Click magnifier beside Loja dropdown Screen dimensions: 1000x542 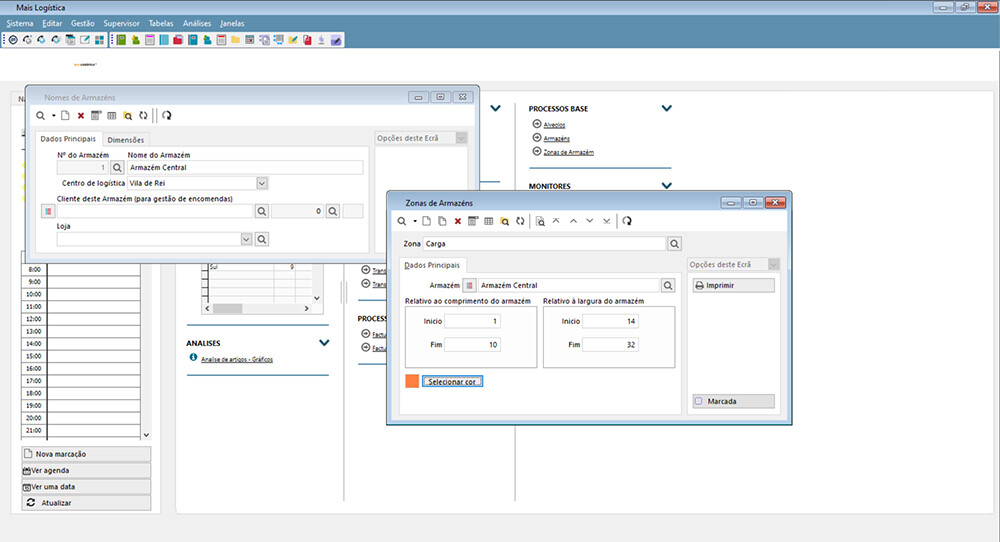click(x=261, y=239)
